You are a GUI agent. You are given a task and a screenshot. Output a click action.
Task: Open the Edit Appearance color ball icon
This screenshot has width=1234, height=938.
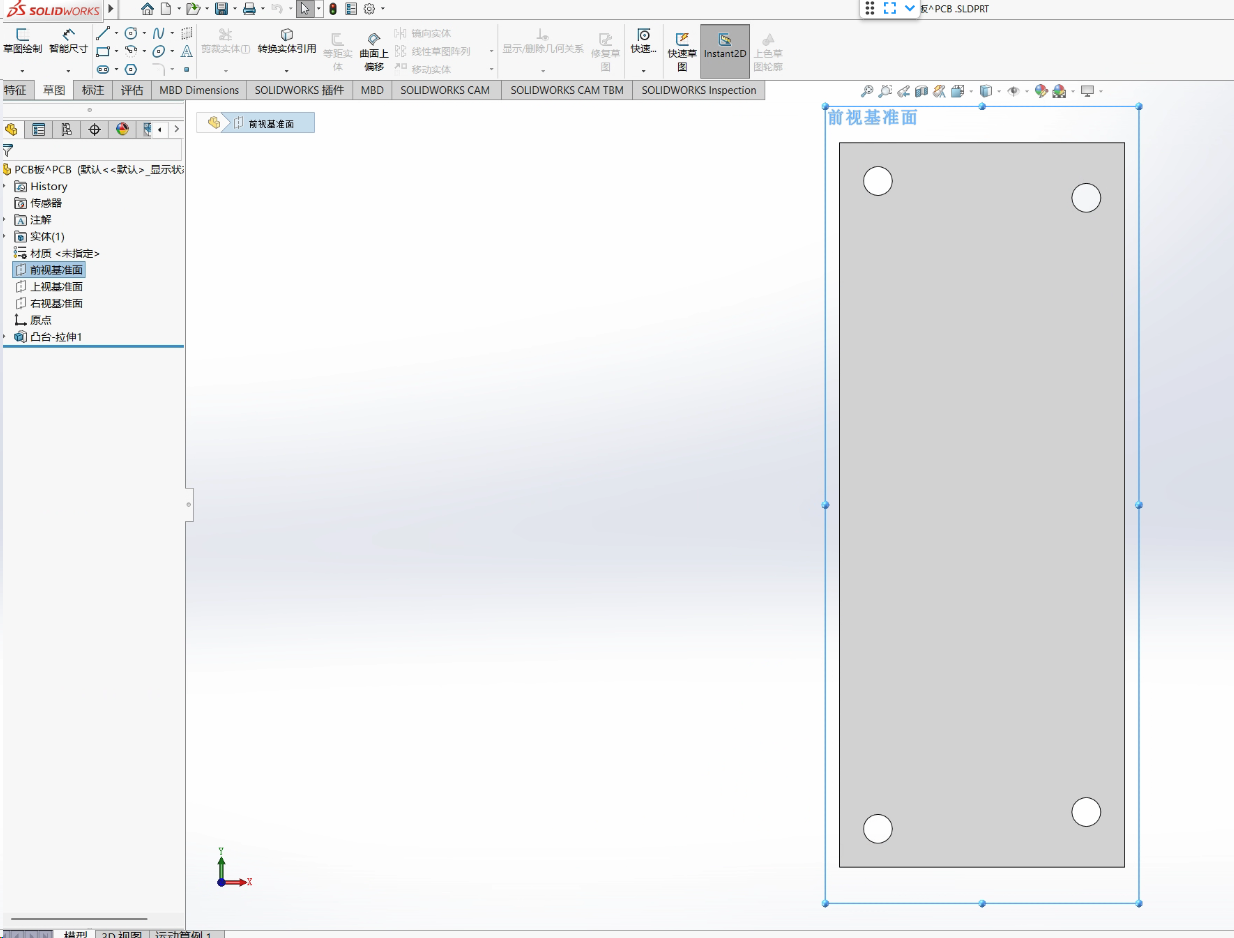[1041, 91]
